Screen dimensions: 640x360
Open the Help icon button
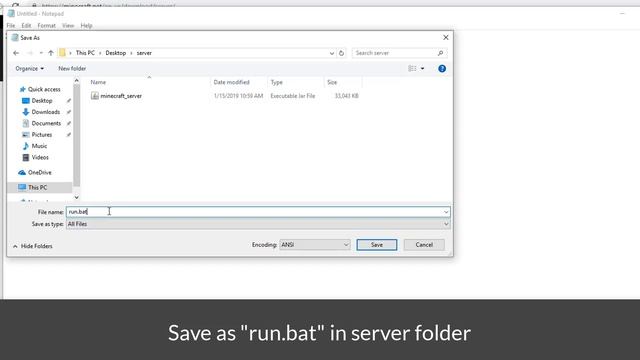[x=442, y=69]
